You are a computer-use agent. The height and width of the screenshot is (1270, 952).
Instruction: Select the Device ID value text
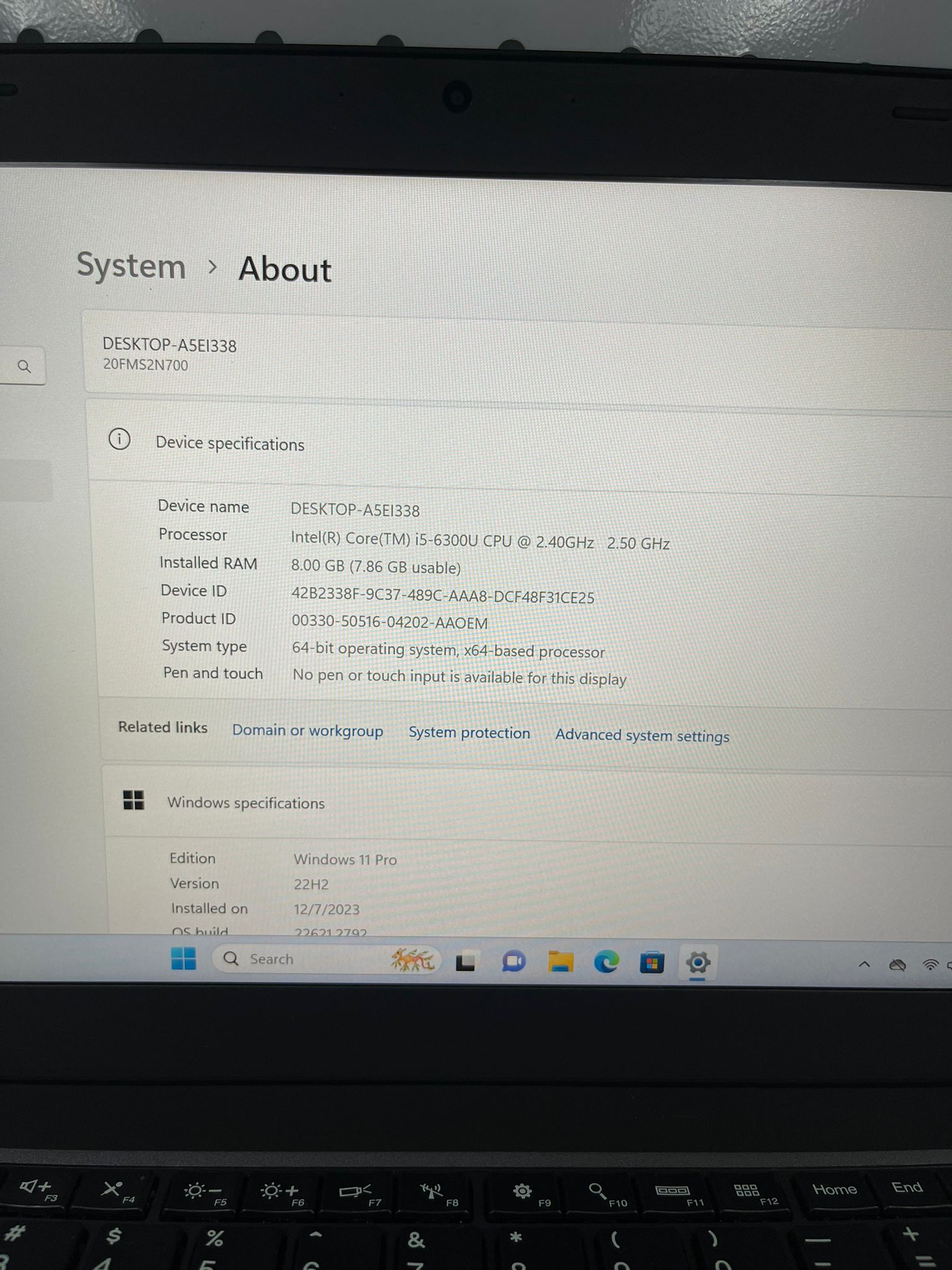coord(443,597)
